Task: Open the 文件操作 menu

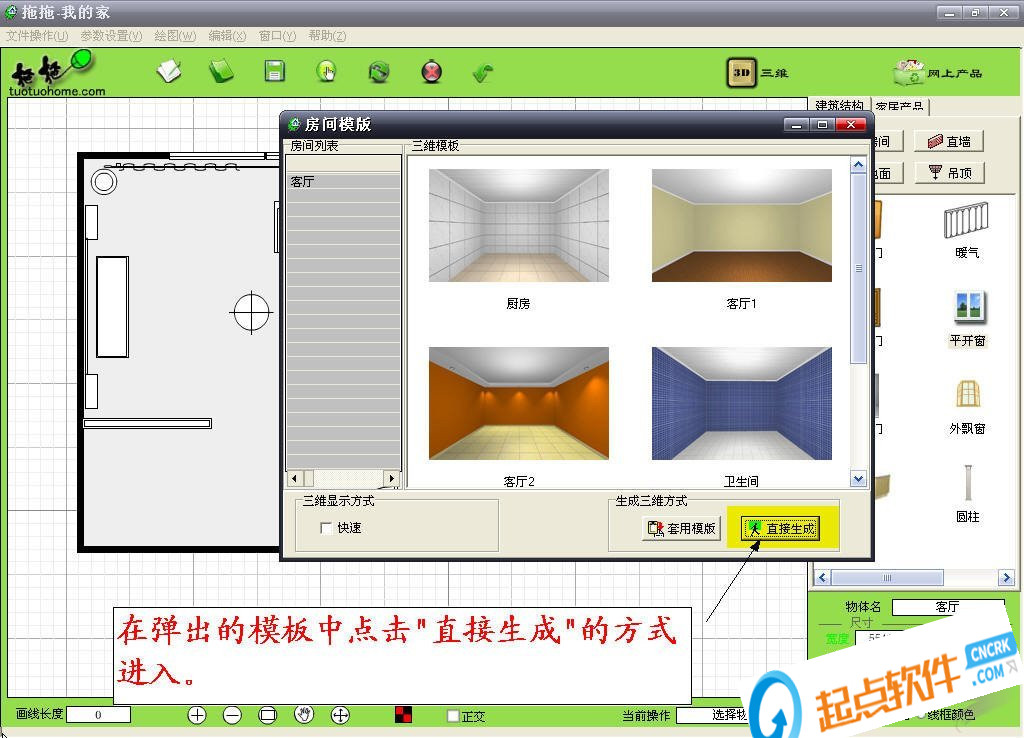Action: click(x=37, y=36)
